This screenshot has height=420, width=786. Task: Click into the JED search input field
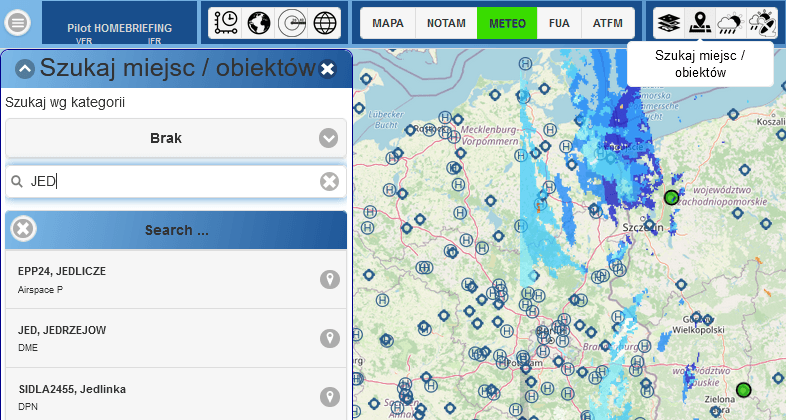click(x=170, y=181)
